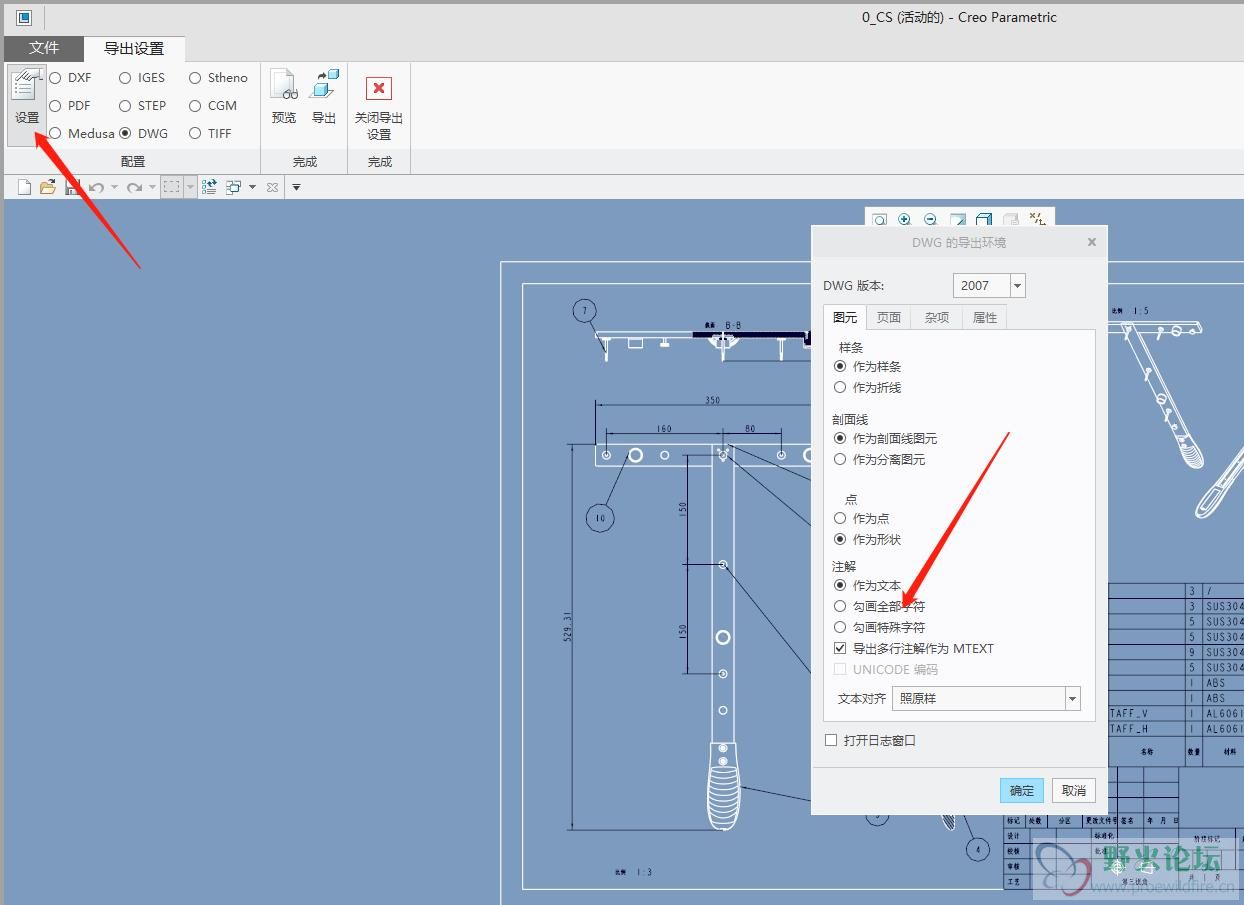
Task: Click the 取消 button
Action: pos(1074,790)
